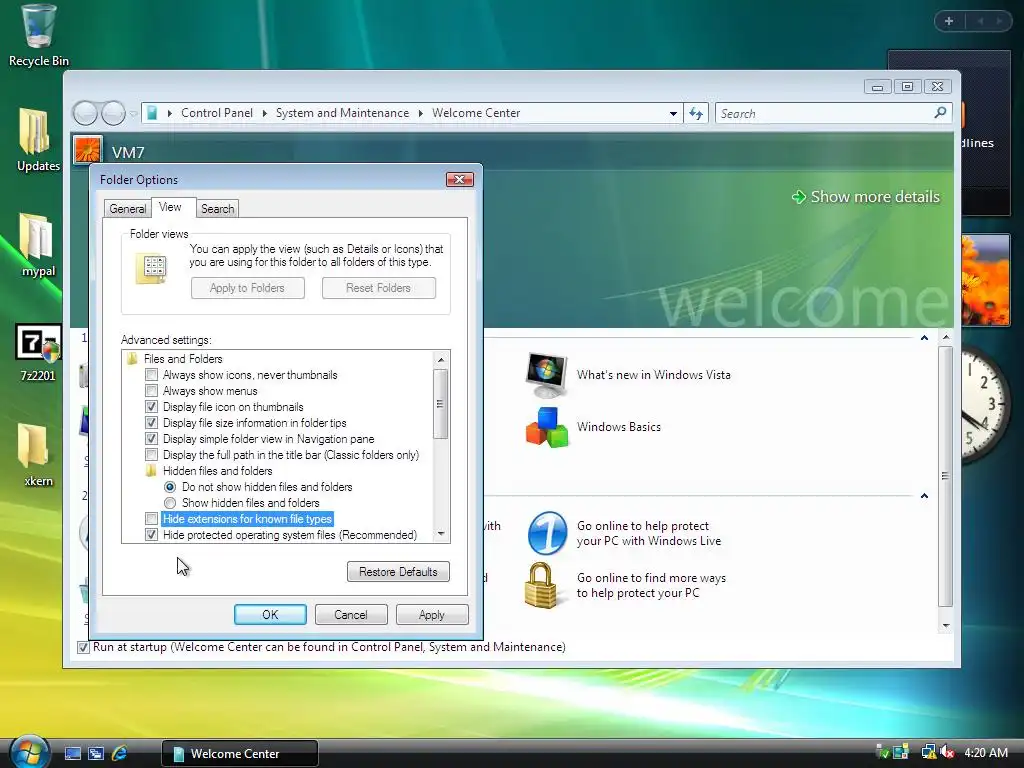The height and width of the screenshot is (768, 1024).
Task: Switch to the Search tab
Action: pos(217,209)
